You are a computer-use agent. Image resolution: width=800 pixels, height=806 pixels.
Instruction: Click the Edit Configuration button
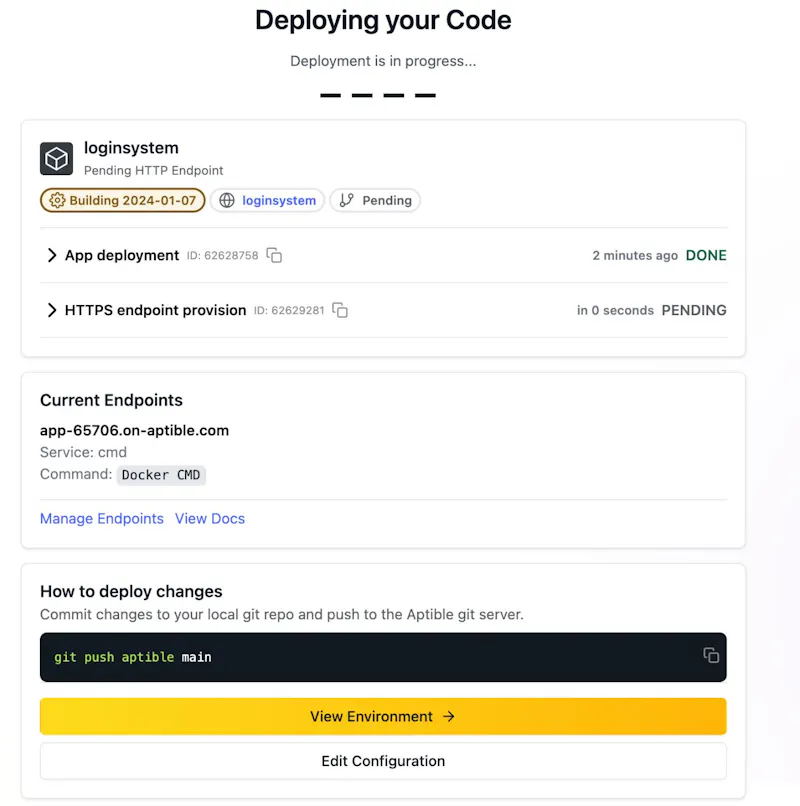pyautogui.click(x=383, y=761)
